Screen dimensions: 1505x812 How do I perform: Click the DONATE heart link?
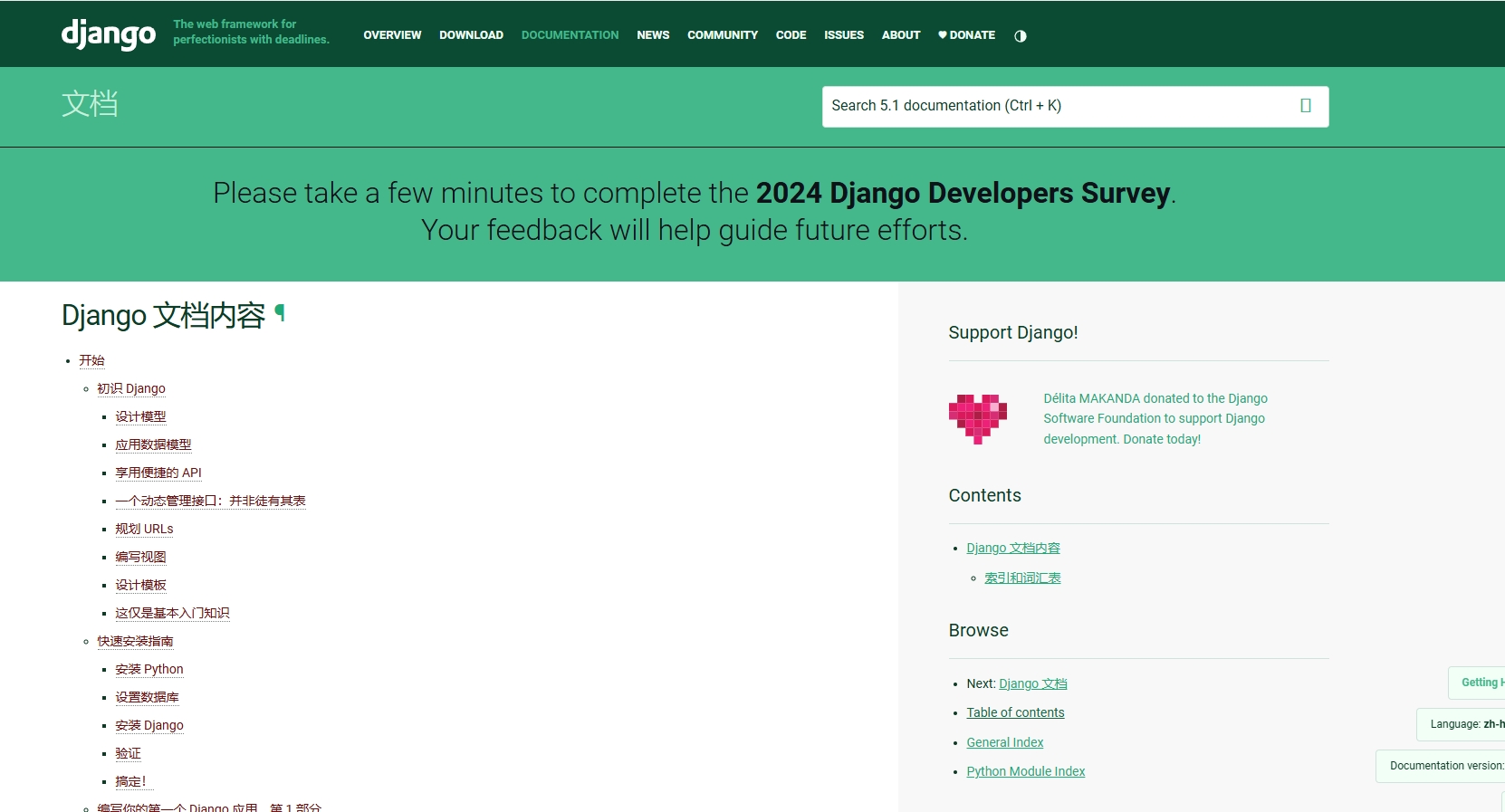[966, 35]
